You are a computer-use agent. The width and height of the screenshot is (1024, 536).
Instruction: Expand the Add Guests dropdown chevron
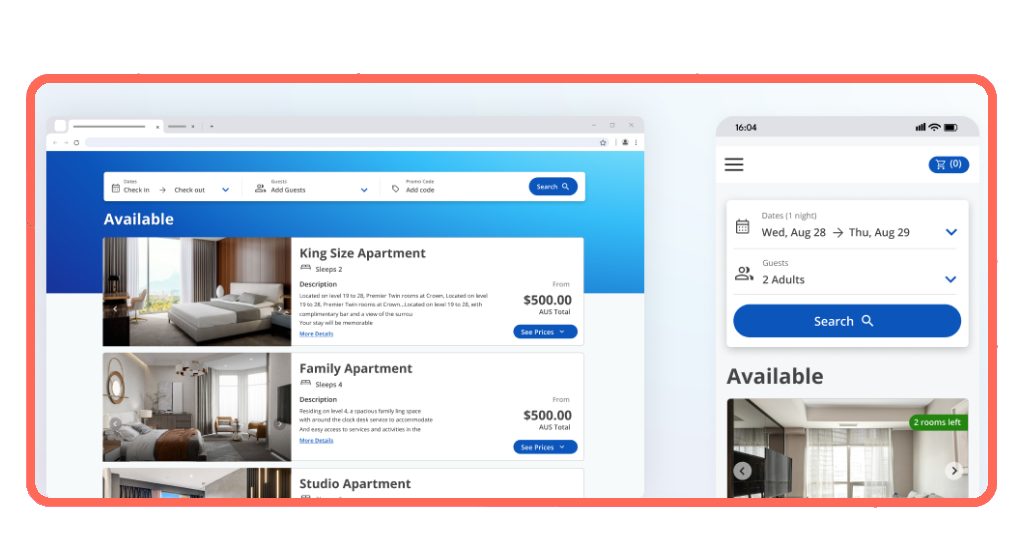[364, 190]
